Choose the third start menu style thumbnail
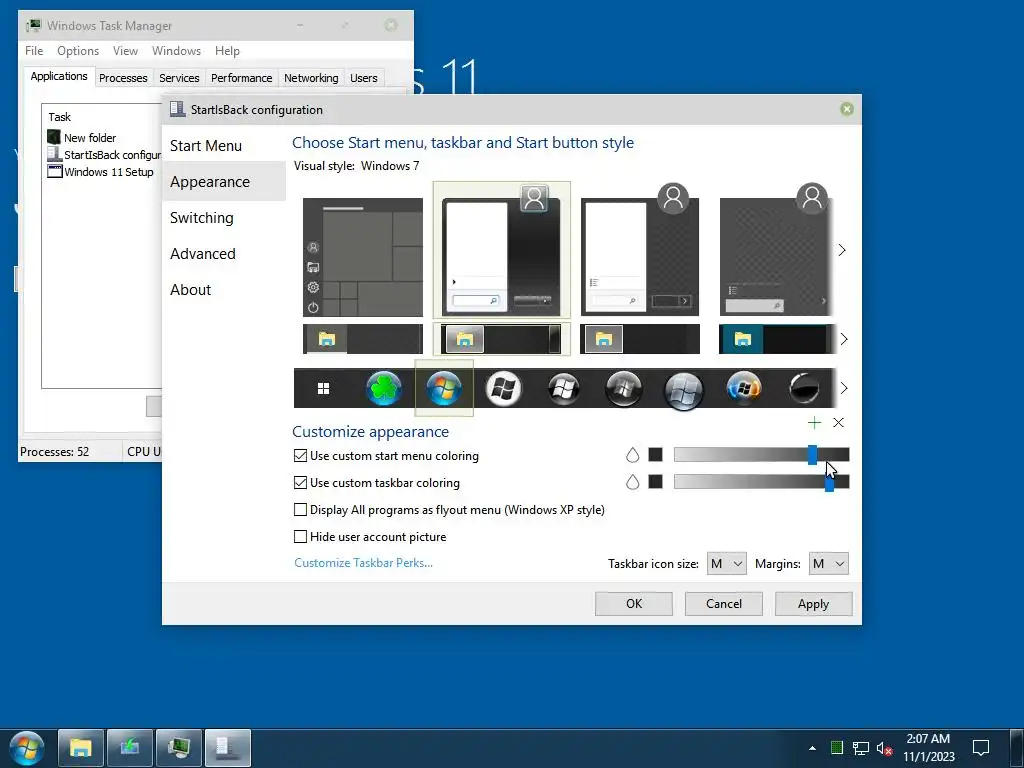The height and width of the screenshot is (768, 1024). 640,250
